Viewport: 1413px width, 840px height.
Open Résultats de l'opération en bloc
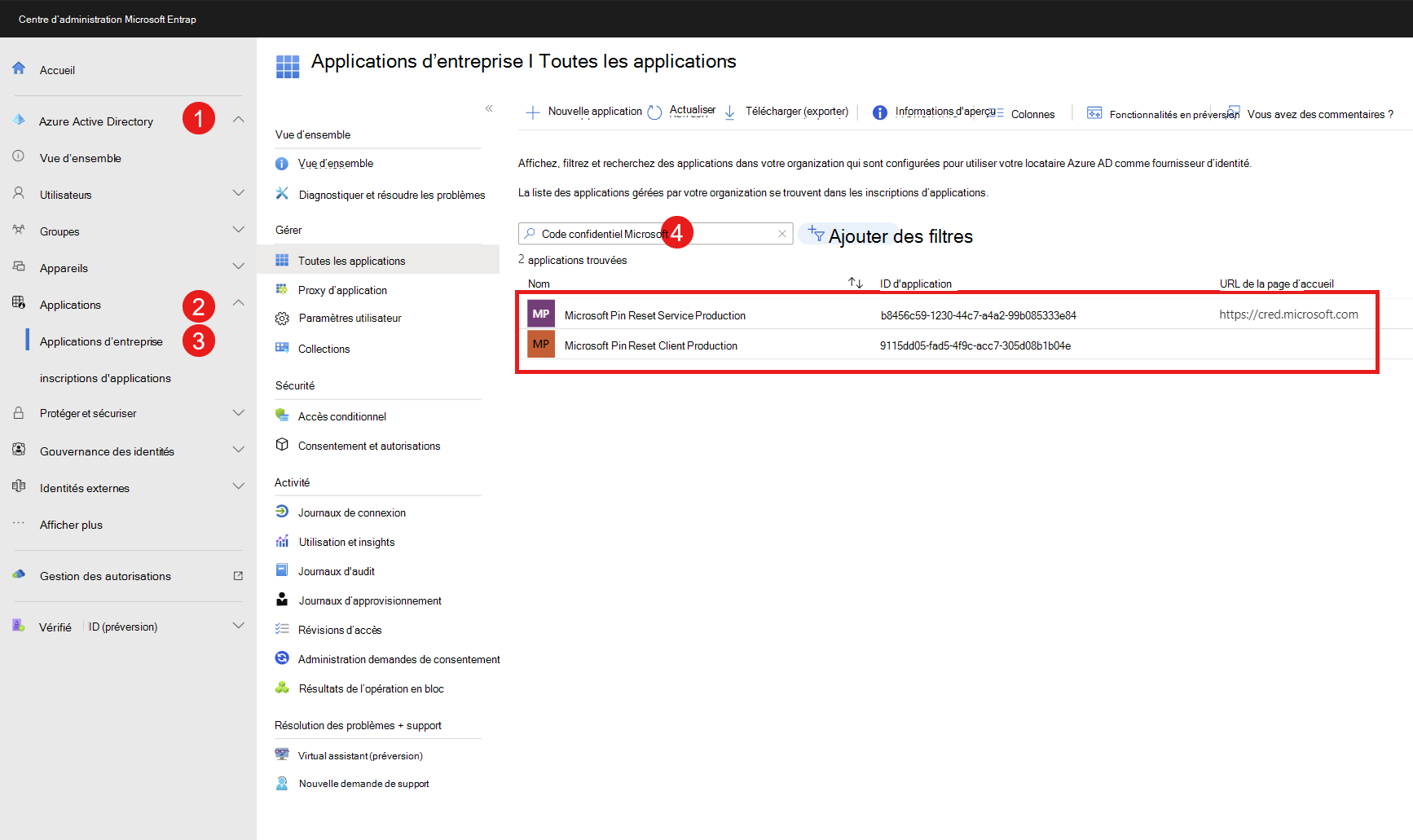[372, 688]
